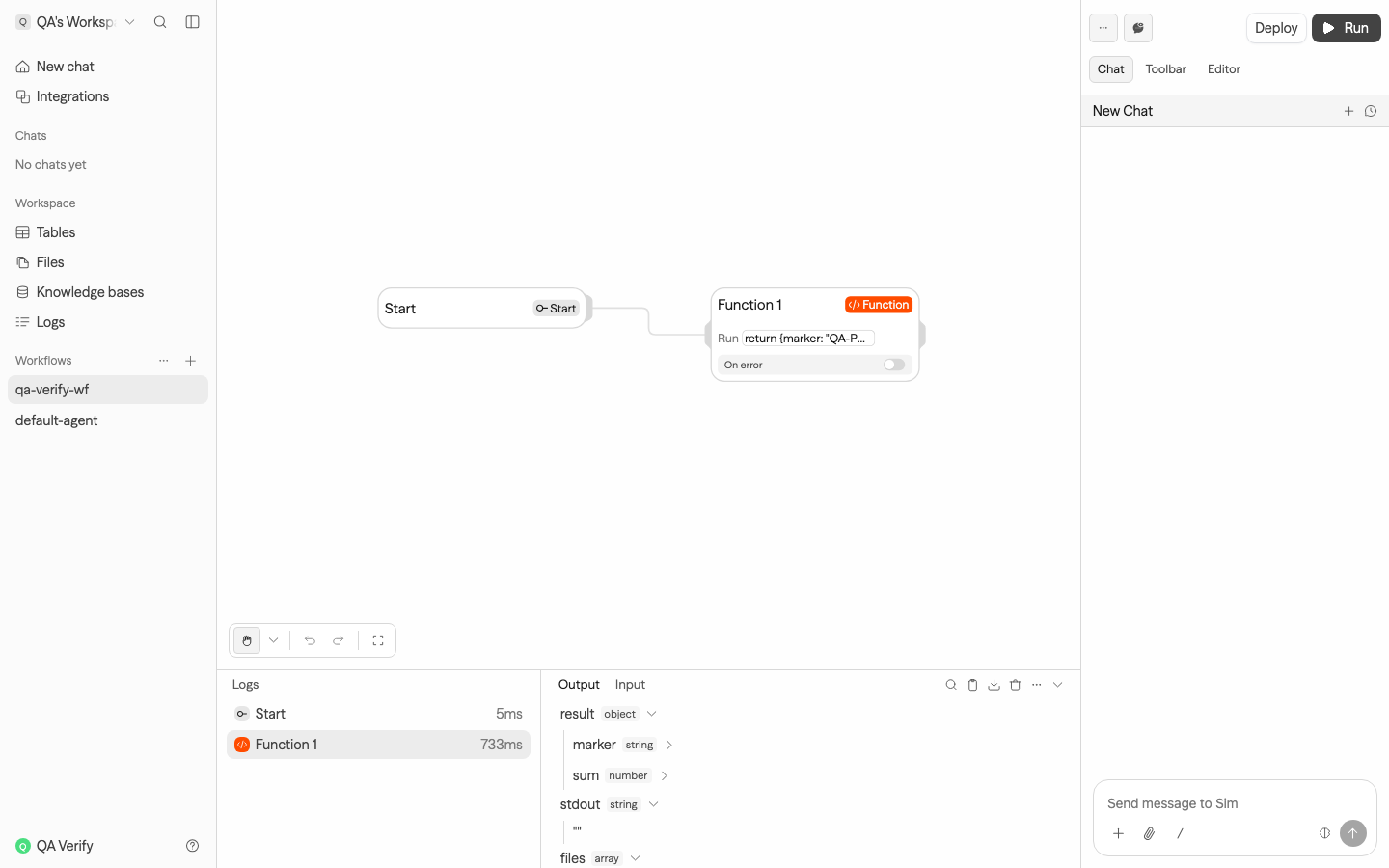The image size is (1389, 868).
Task: Open workspace search icon
Action: (x=160, y=22)
